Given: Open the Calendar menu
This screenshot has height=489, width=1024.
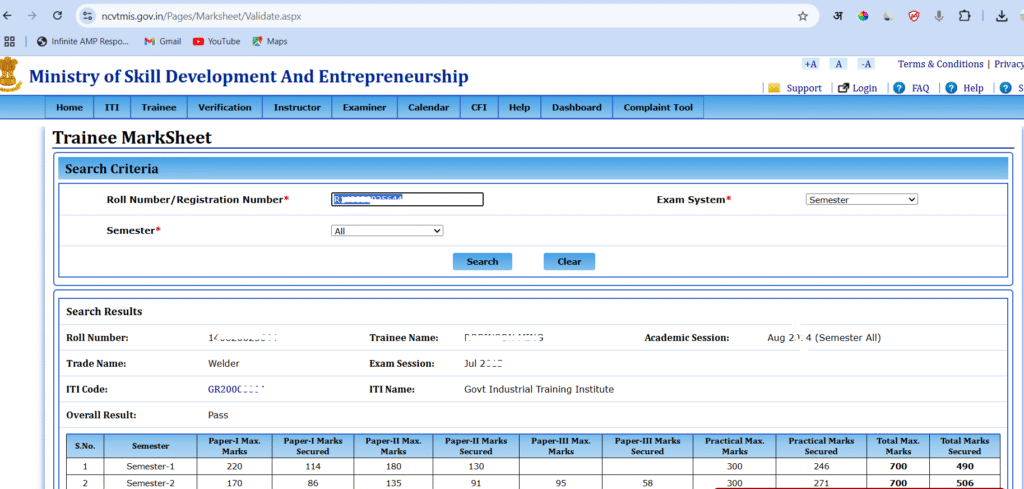Looking at the screenshot, I should coord(428,108).
